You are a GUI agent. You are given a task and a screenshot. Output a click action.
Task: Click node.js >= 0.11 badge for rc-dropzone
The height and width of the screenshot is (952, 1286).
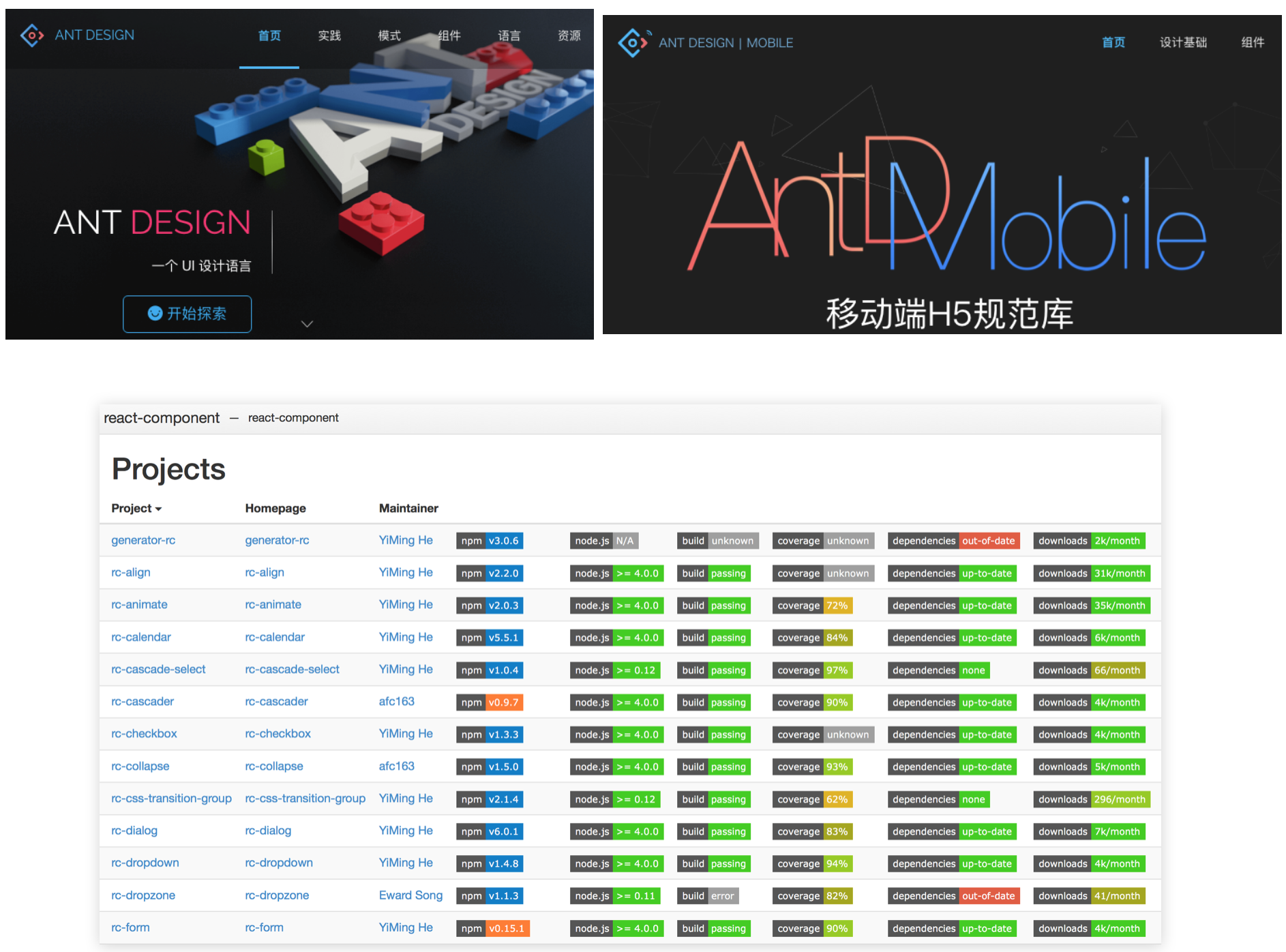tap(615, 896)
